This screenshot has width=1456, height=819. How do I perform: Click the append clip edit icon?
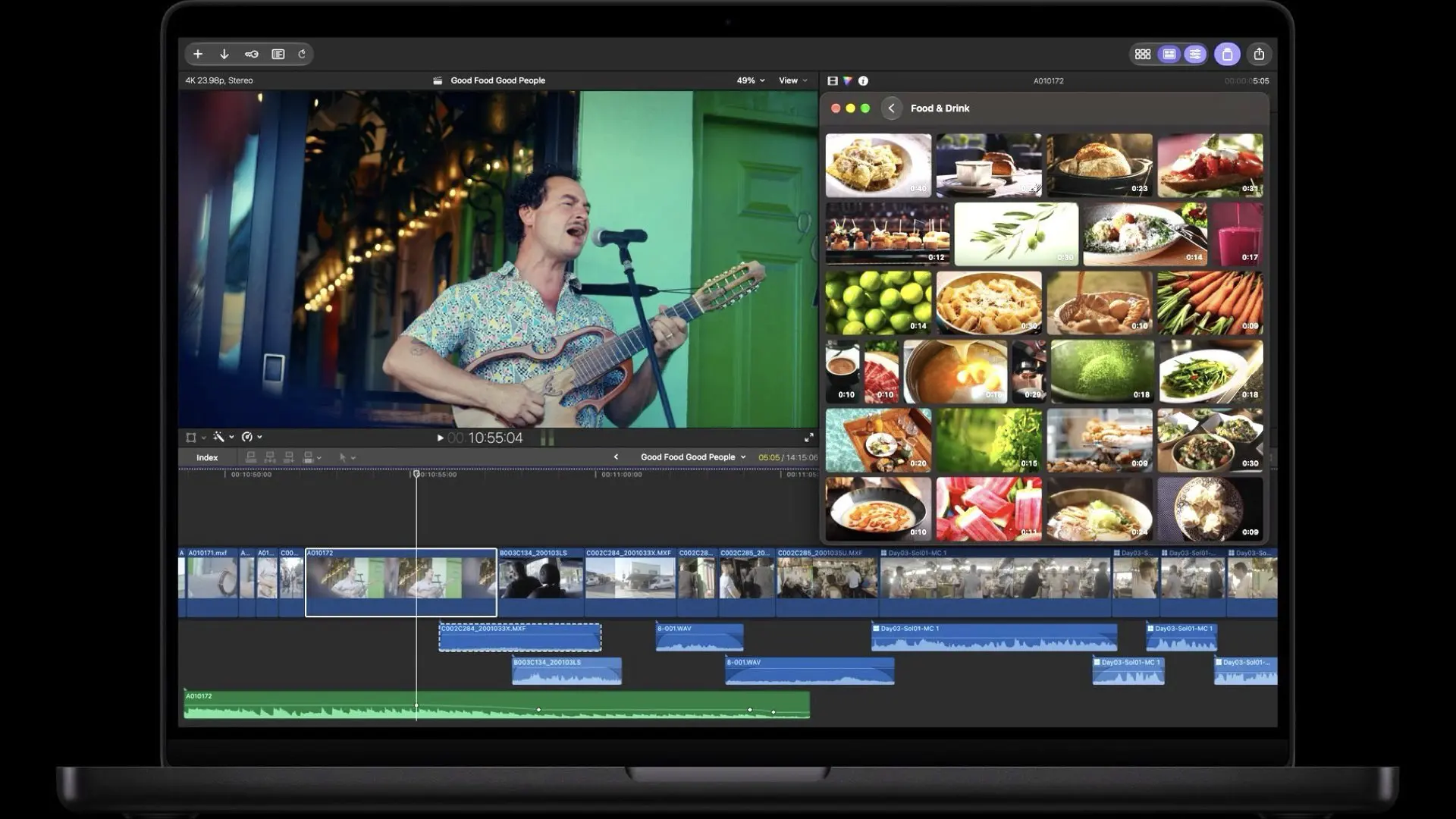click(x=289, y=457)
